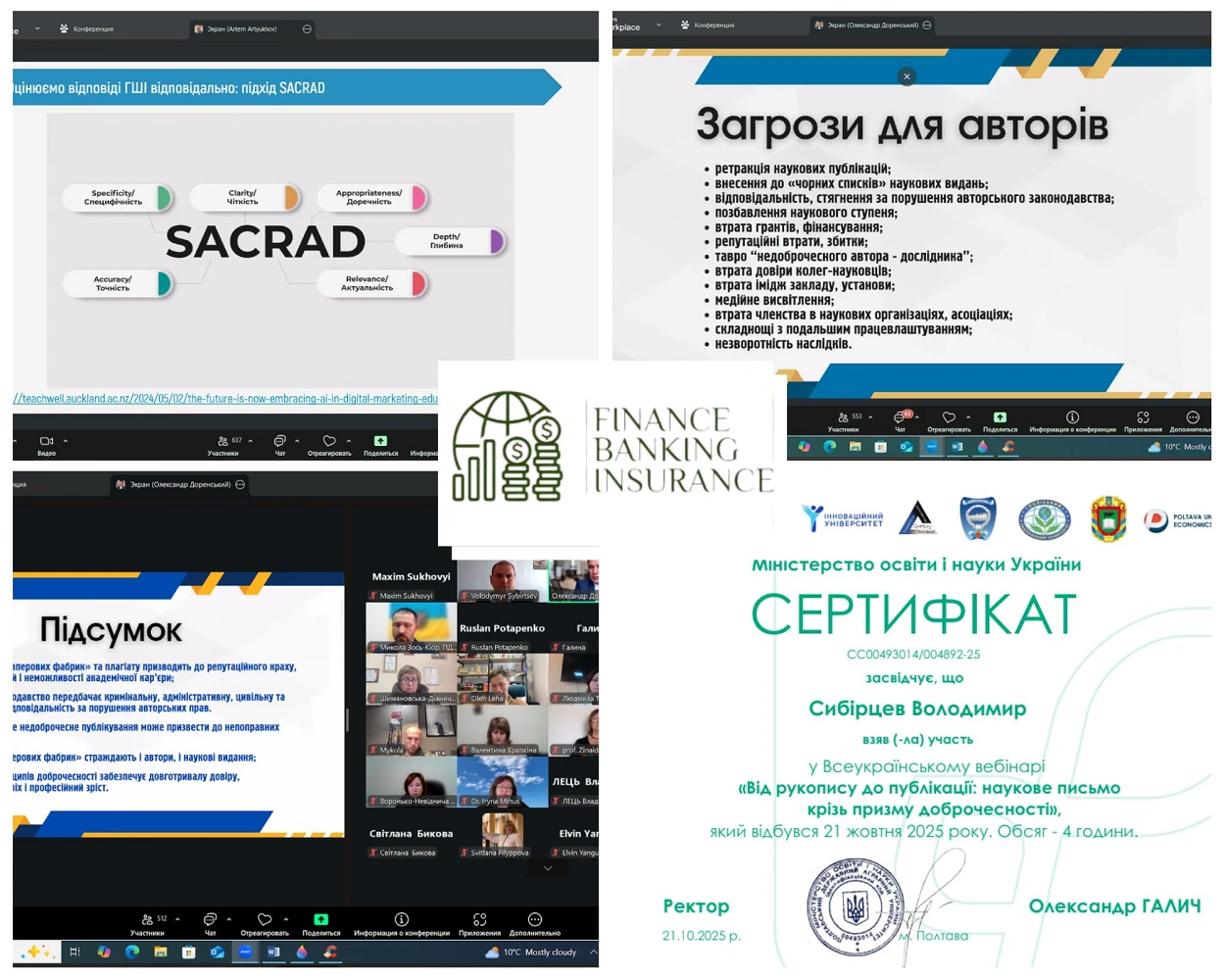The height and width of the screenshot is (980, 1225).
Task: Close overlay with X above Загрози для авторів
Action: (x=906, y=76)
